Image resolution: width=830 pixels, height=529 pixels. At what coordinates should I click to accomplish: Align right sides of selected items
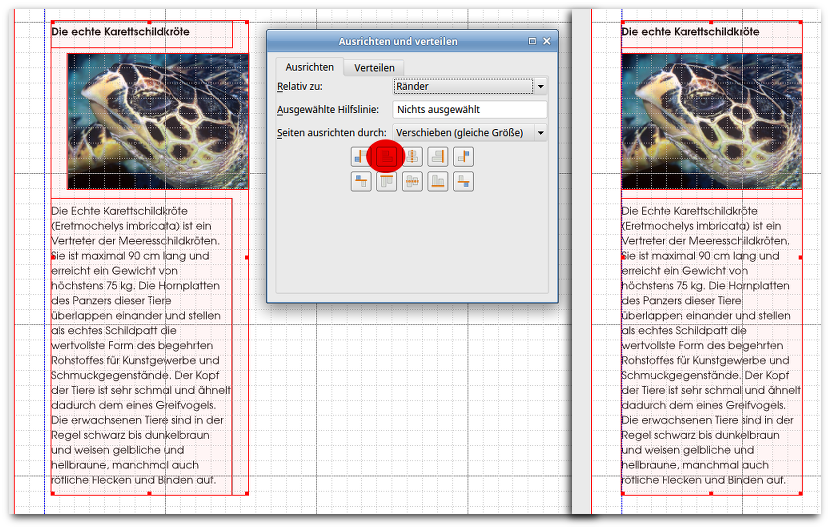(x=438, y=156)
